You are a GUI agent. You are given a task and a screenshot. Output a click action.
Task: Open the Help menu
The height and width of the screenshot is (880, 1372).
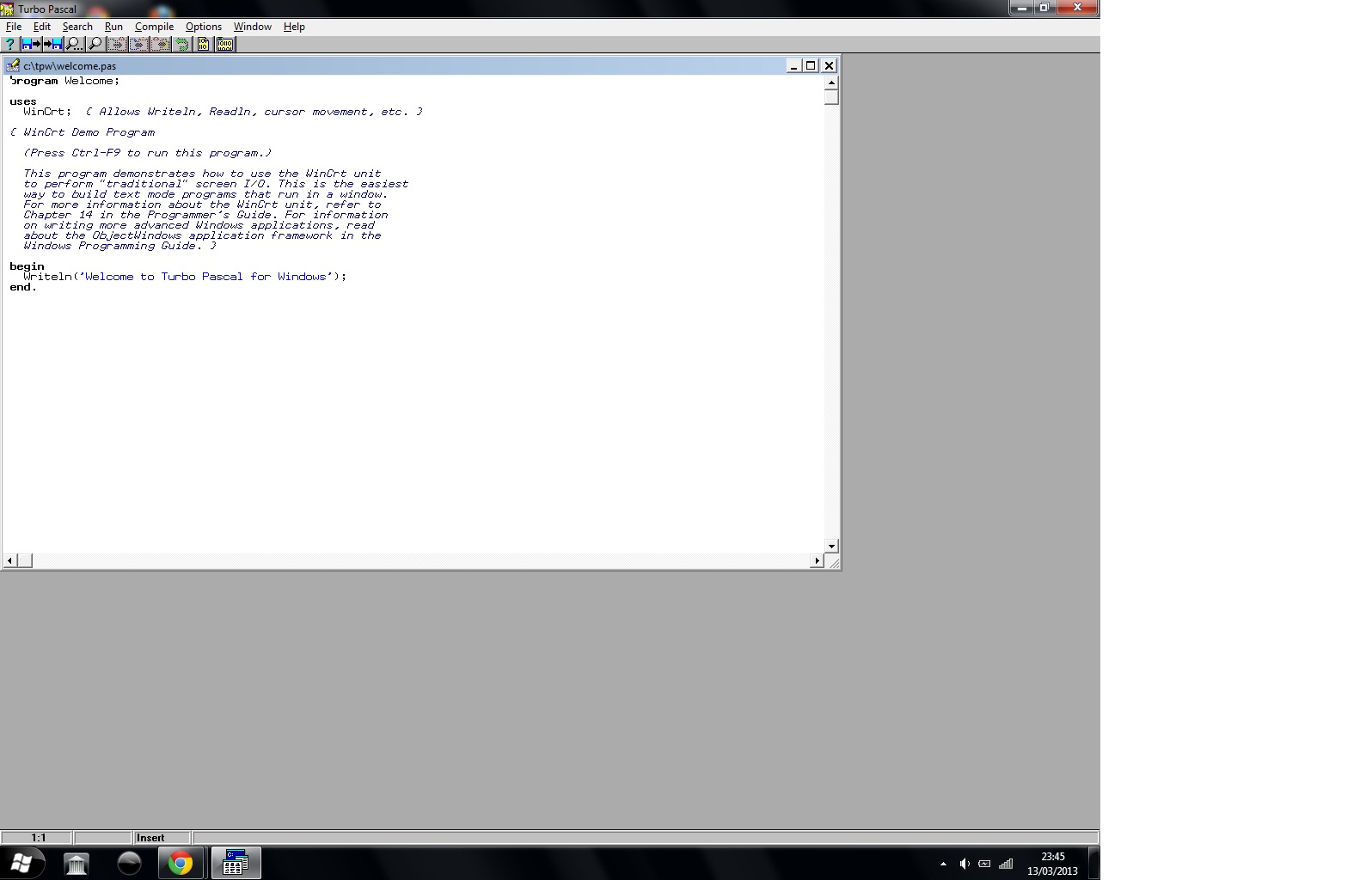click(x=294, y=27)
